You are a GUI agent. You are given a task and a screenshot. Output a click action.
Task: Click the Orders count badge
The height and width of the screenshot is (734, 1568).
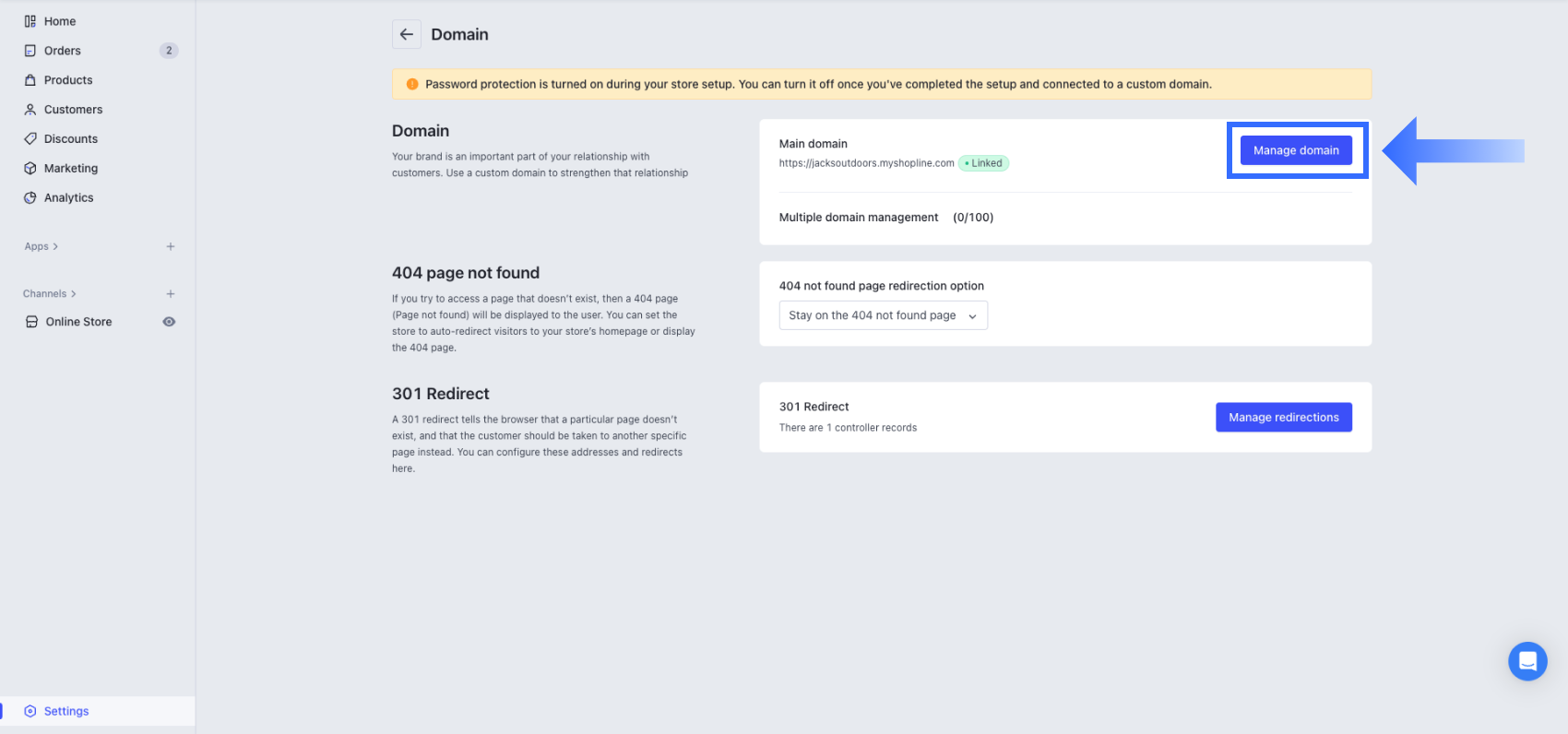click(x=169, y=51)
